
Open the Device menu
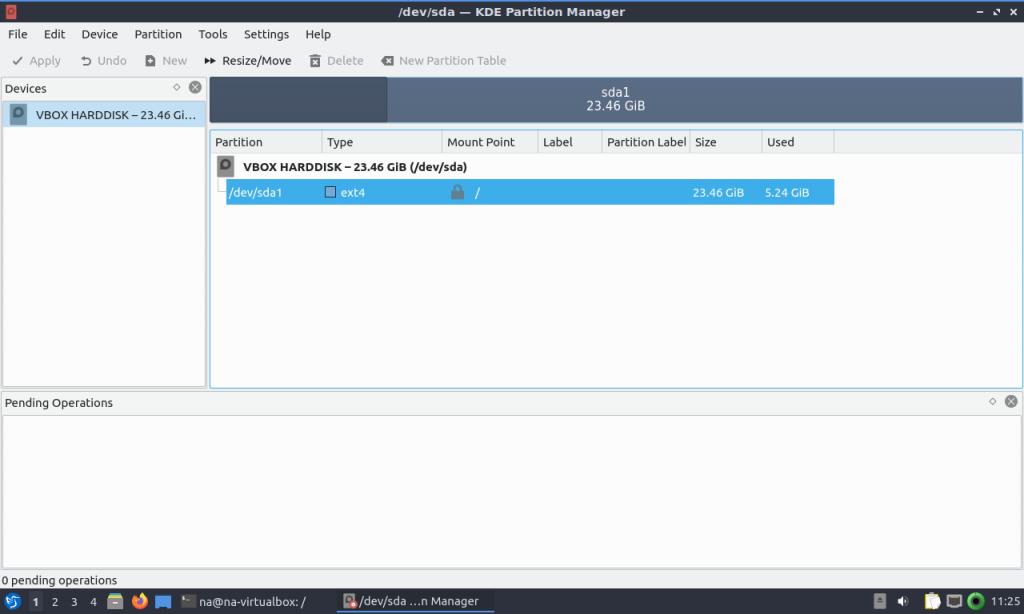(x=99, y=34)
